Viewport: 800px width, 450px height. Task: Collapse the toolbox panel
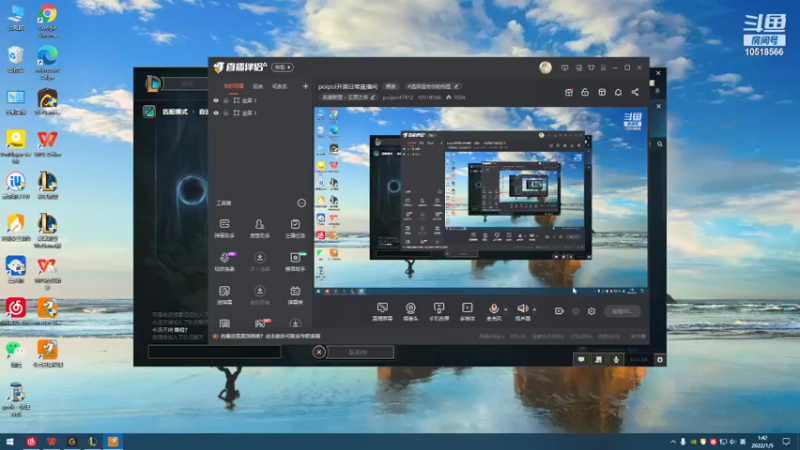pos(302,203)
